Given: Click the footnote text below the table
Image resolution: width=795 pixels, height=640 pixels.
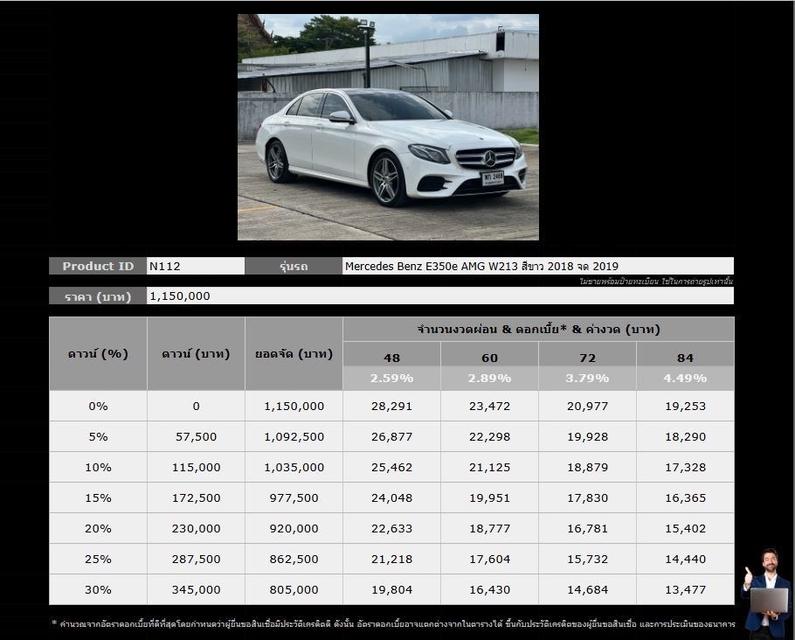Looking at the screenshot, I should (x=391, y=623).
